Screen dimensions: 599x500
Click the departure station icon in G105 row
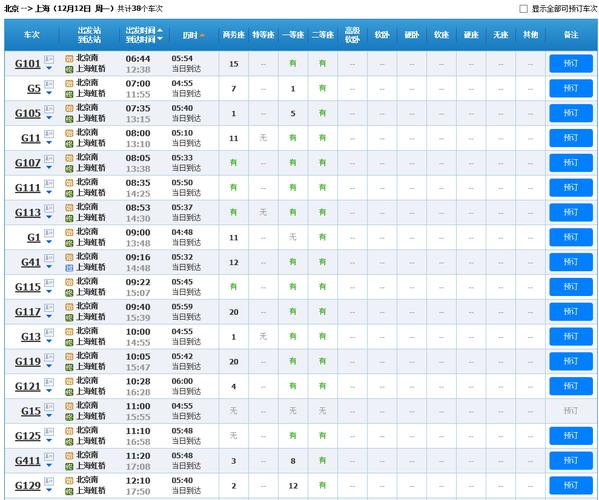(x=69, y=108)
